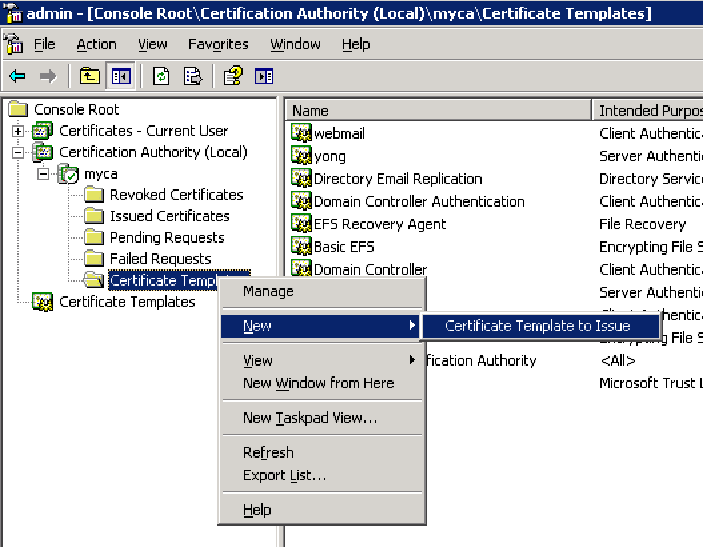The image size is (703, 547).
Task: Collapse Certification Authority (Local) node
Action: (18, 152)
